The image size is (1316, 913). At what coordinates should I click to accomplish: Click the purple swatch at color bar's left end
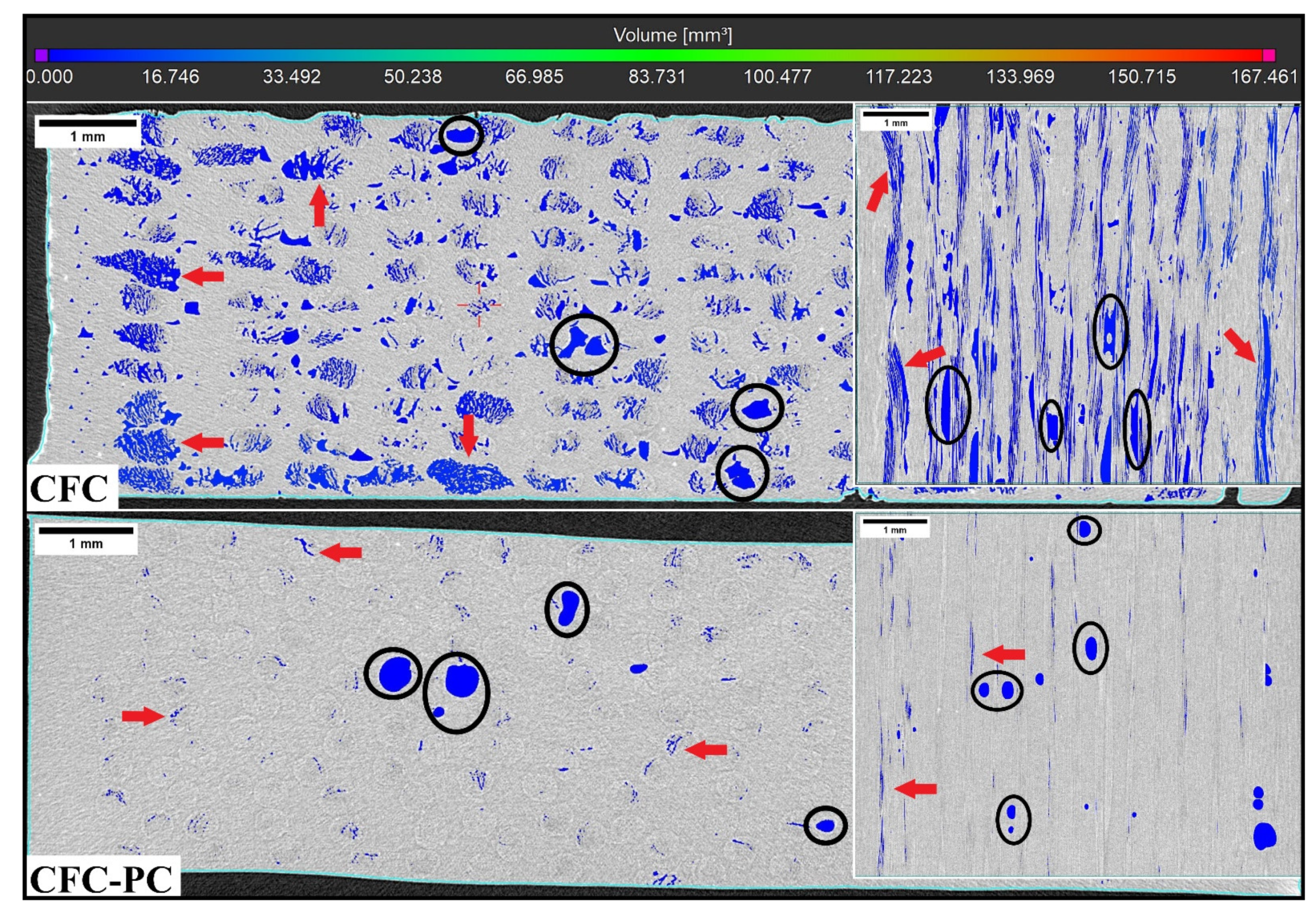41,55
